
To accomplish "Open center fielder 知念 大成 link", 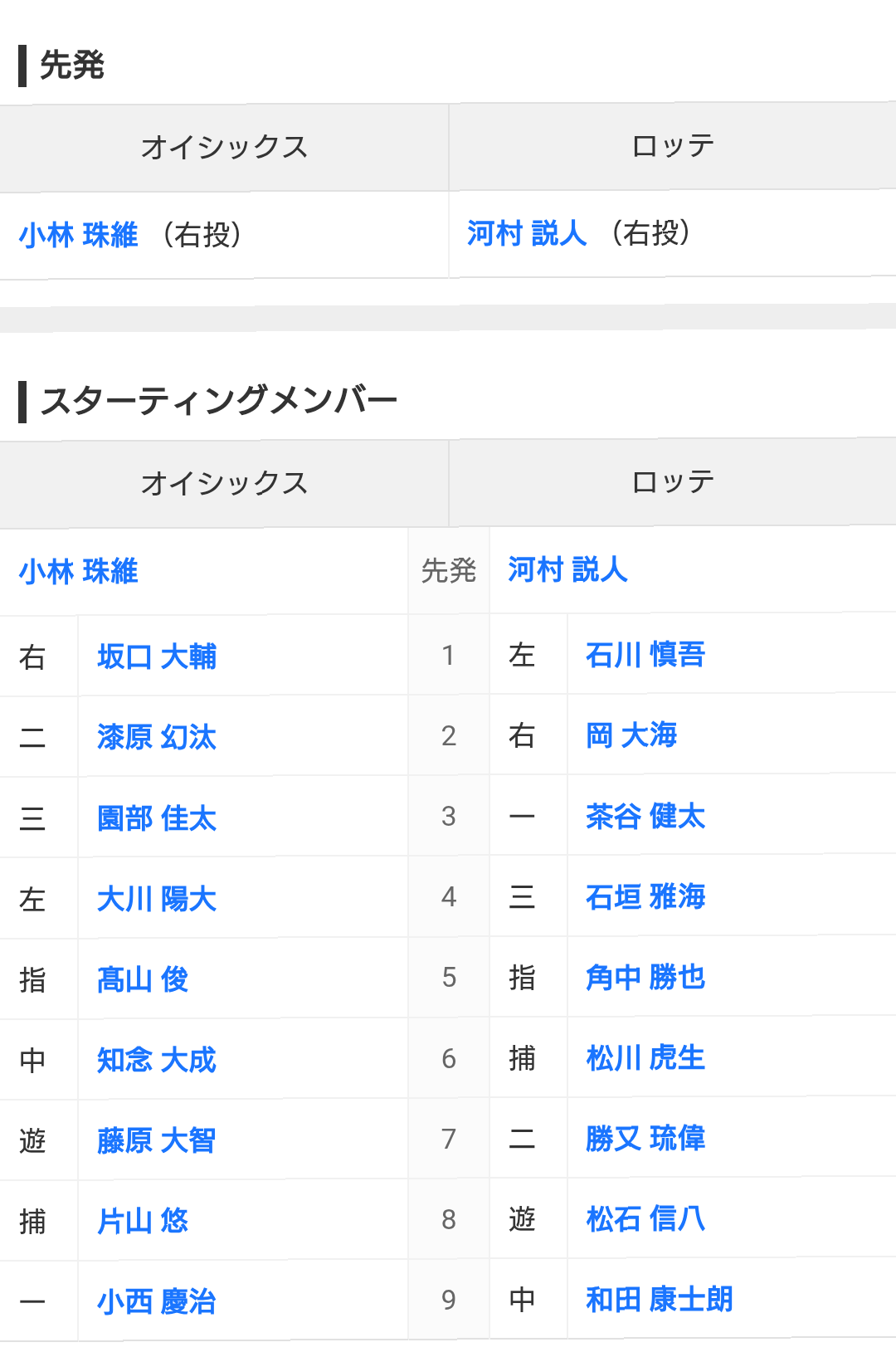I will pyautogui.click(x=156, y=1061).
